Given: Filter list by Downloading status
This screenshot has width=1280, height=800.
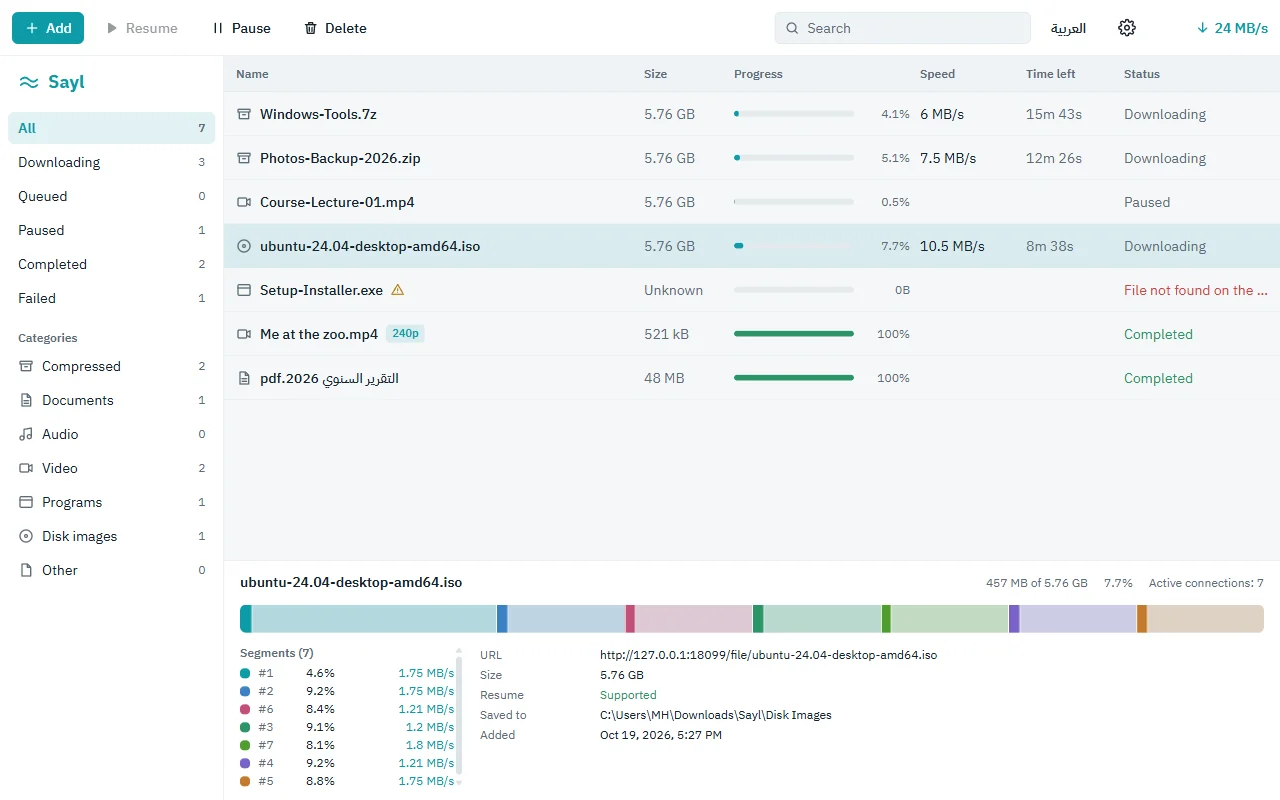Looking at the screenshot, I should (111, 162).
